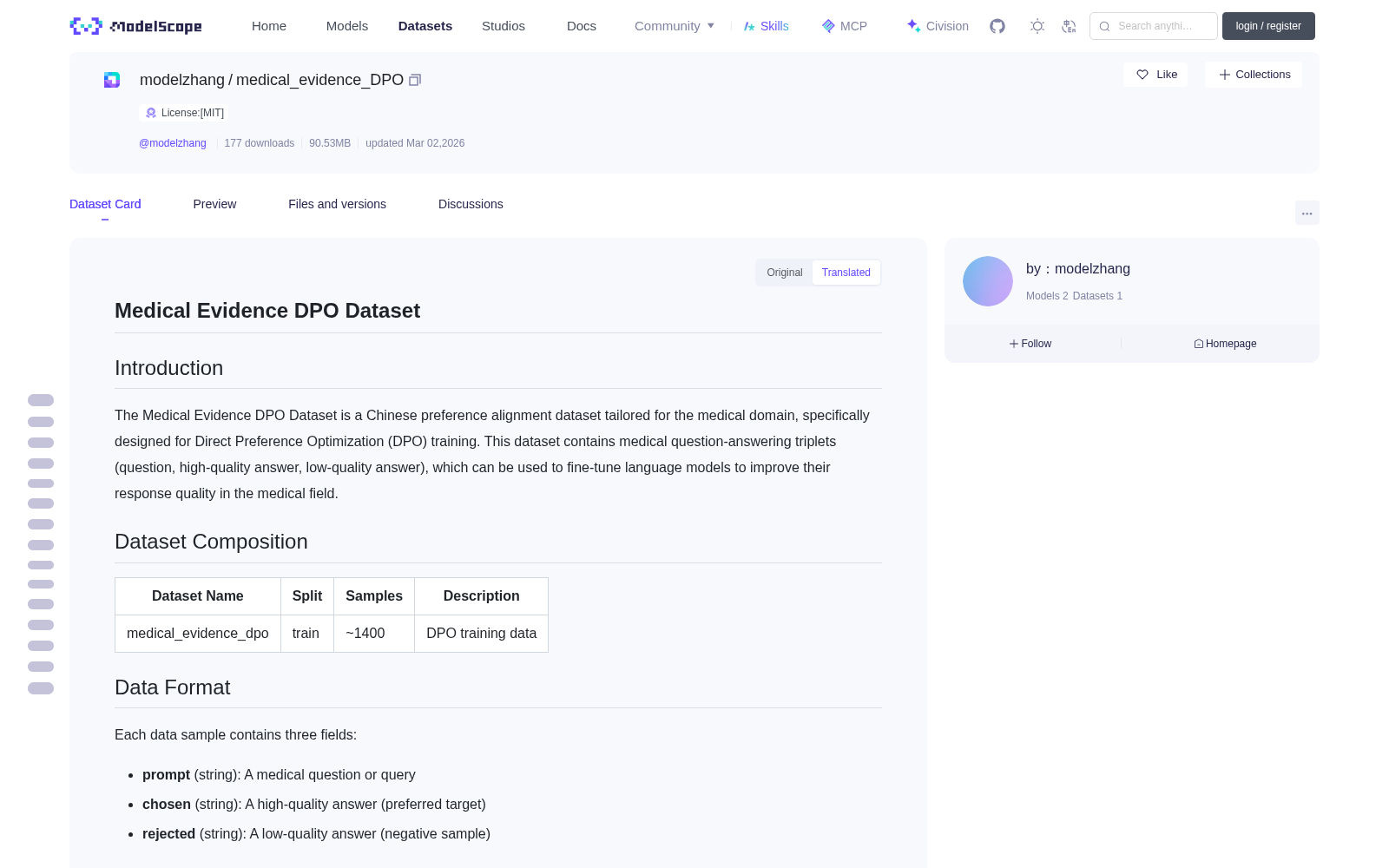Viewport: 1389px width, 868px height.
Task: Toggle the sun theme switch
Action: click(1037, 26)
